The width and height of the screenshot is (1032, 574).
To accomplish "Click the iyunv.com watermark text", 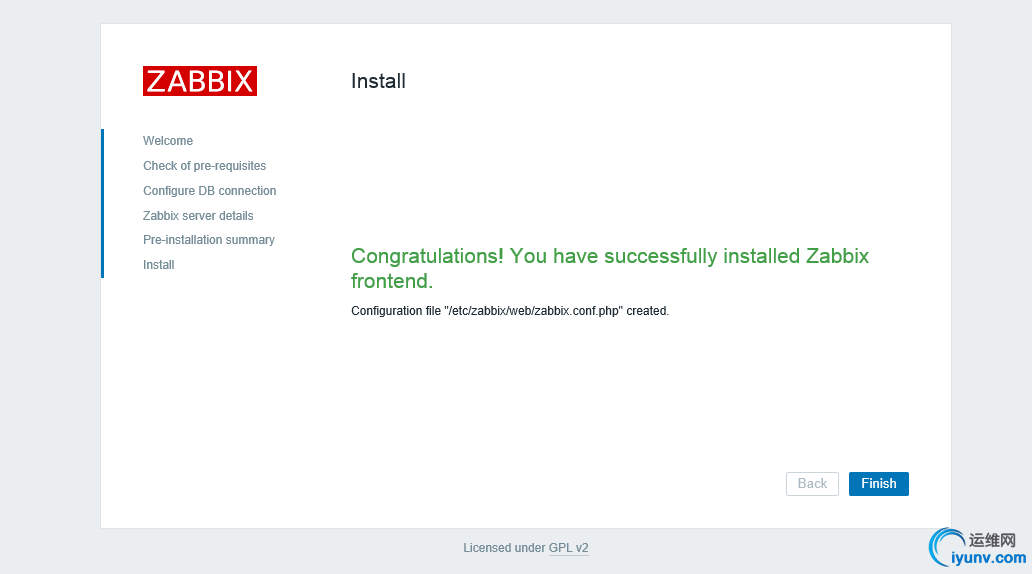I will pyautogui.click(x=989, y=558).
